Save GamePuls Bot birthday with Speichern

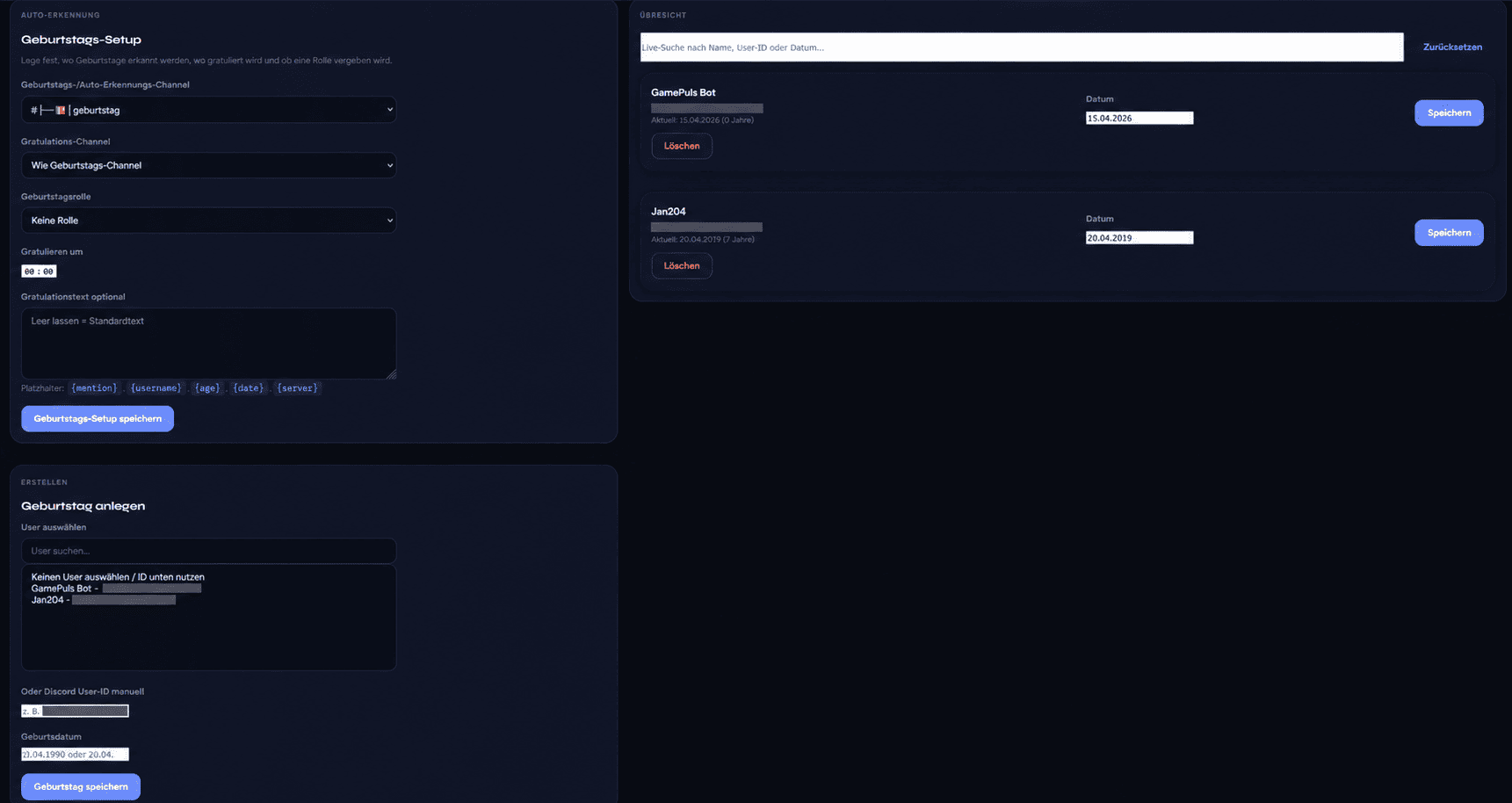tap(1449, 113)
